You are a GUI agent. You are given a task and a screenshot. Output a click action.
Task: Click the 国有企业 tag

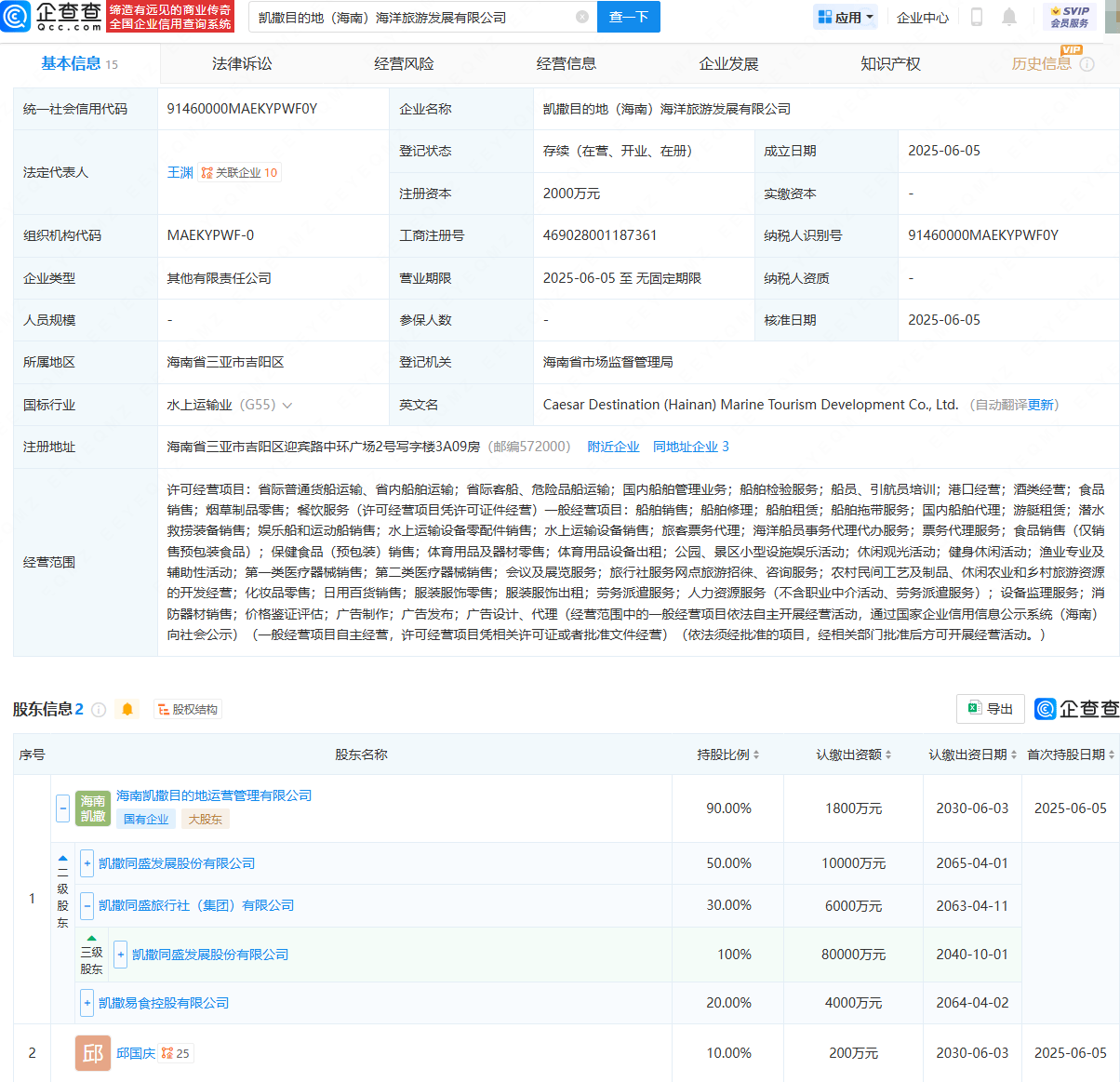click(146, 820)
